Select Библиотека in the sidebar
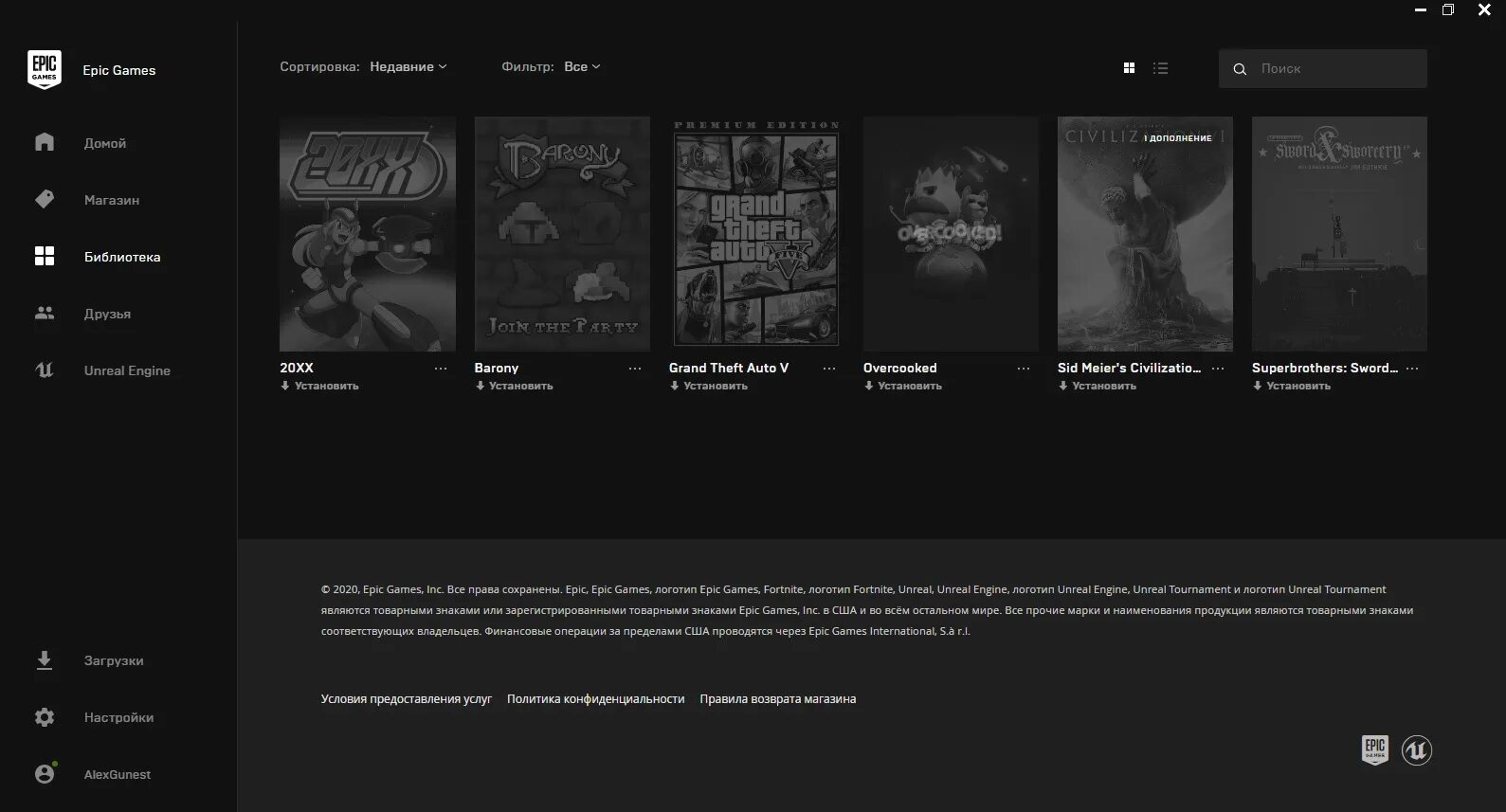This screenshot has width=1506, height=812. click(122, 257)
